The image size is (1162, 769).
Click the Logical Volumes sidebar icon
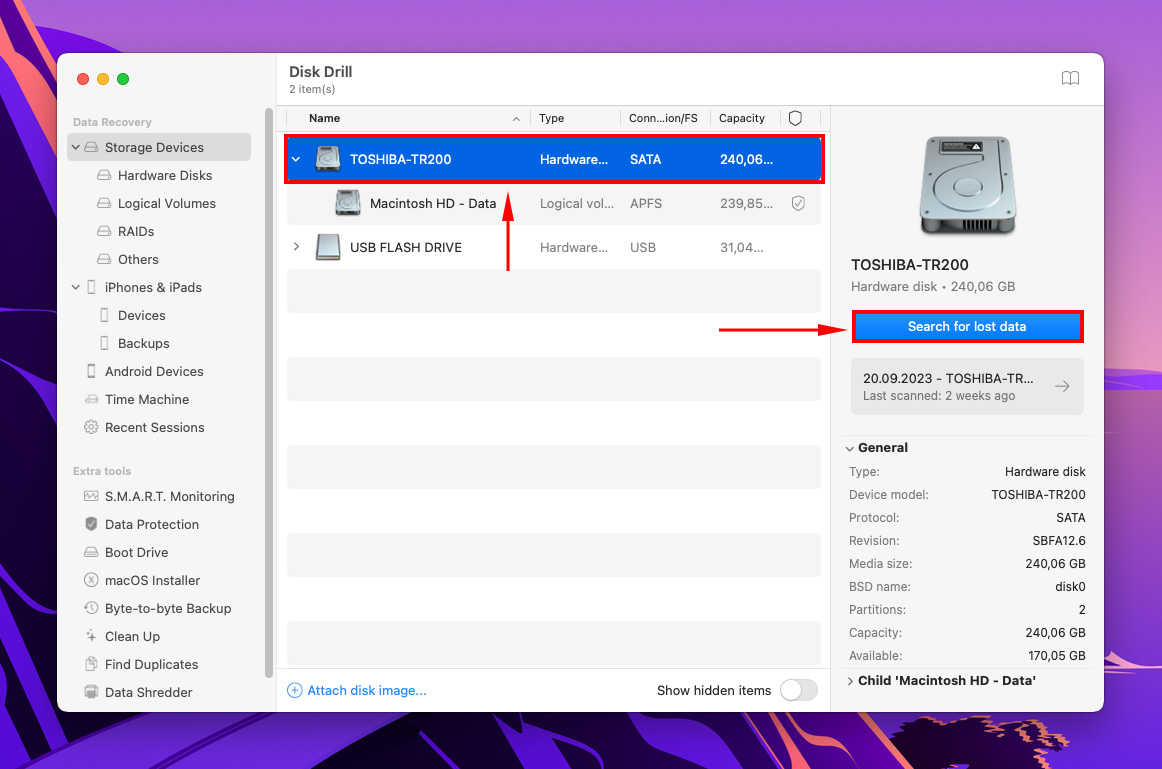tap(104, 204)
